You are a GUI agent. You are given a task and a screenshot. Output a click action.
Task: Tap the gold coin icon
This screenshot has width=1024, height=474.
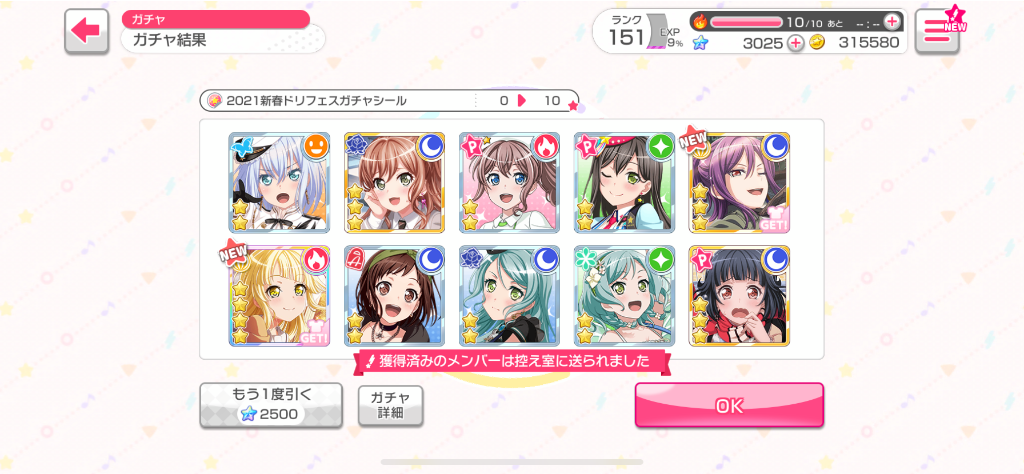coord(816,42)
